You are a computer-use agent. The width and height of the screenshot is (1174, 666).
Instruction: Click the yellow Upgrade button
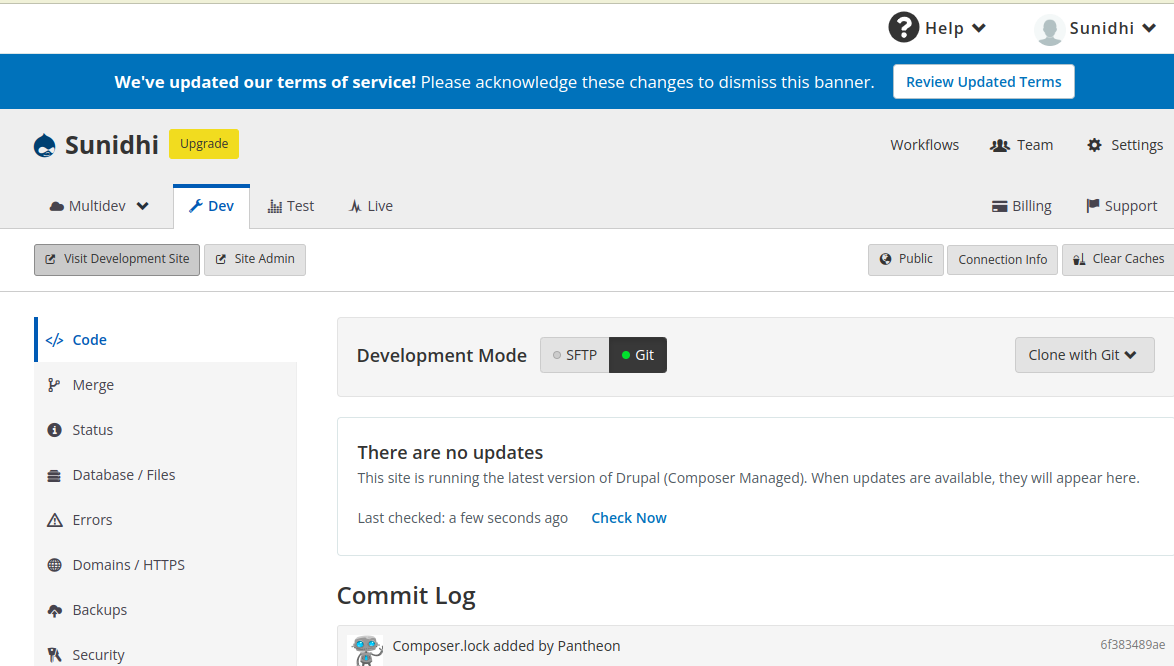[204, 144]
